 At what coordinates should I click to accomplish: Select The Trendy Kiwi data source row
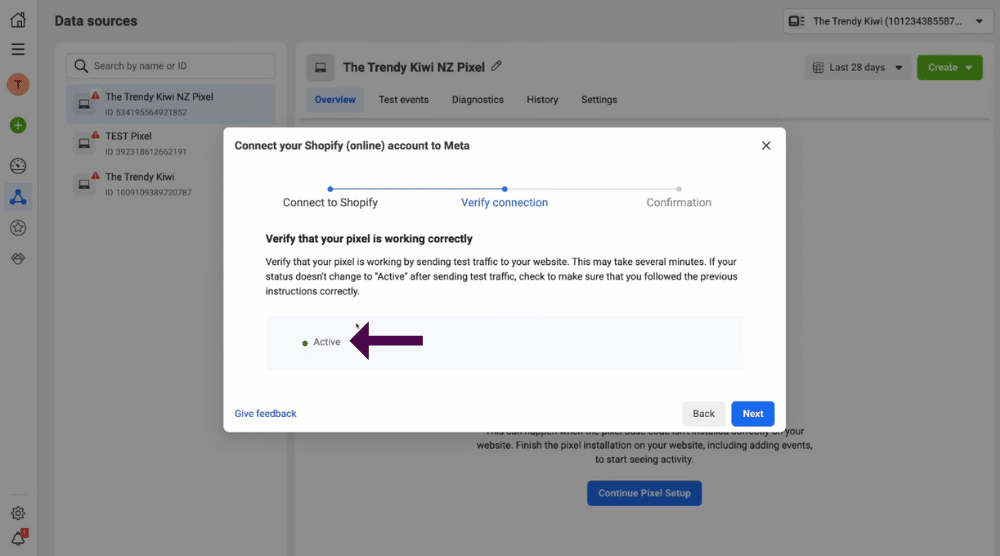click(171, 184)
